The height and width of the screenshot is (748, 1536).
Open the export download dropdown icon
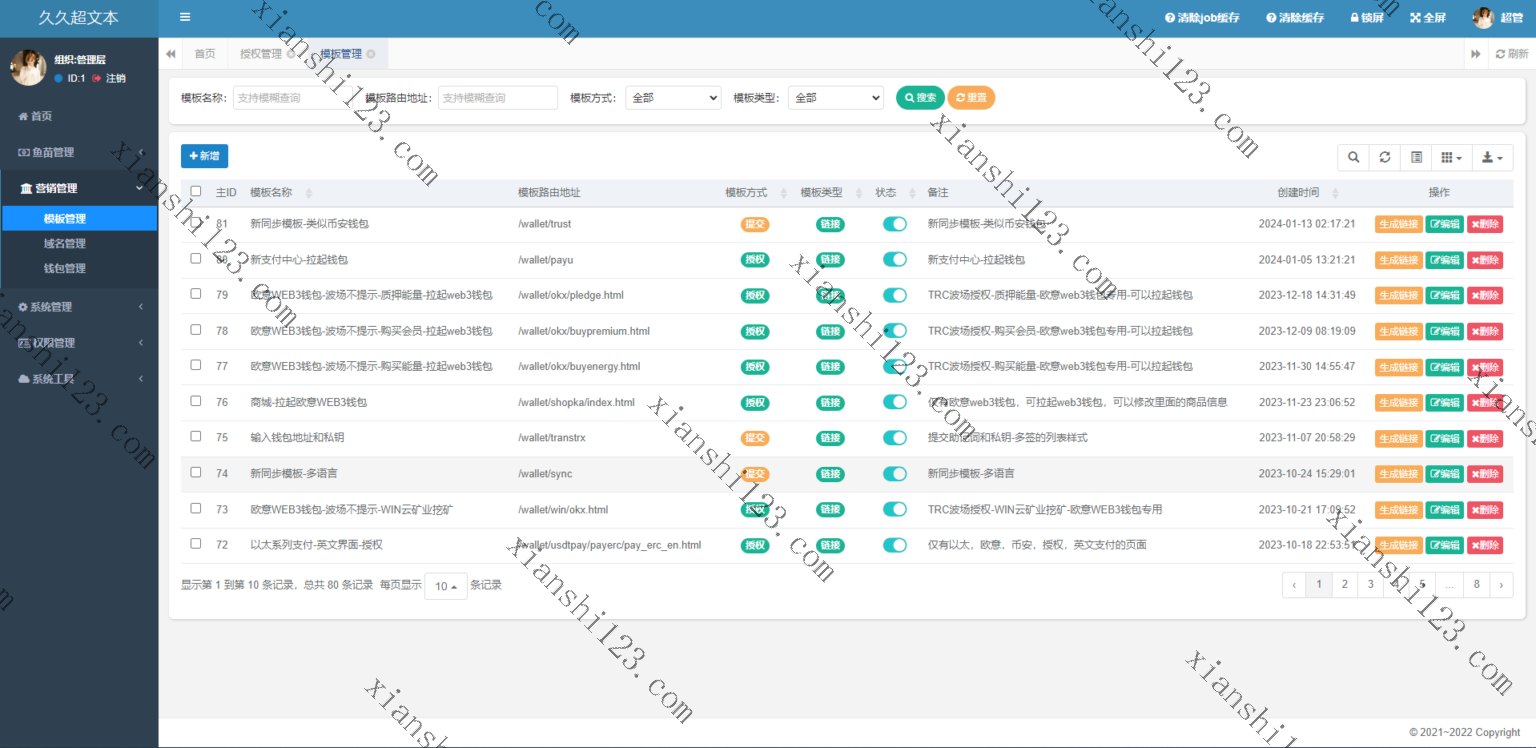point(1492,157)
